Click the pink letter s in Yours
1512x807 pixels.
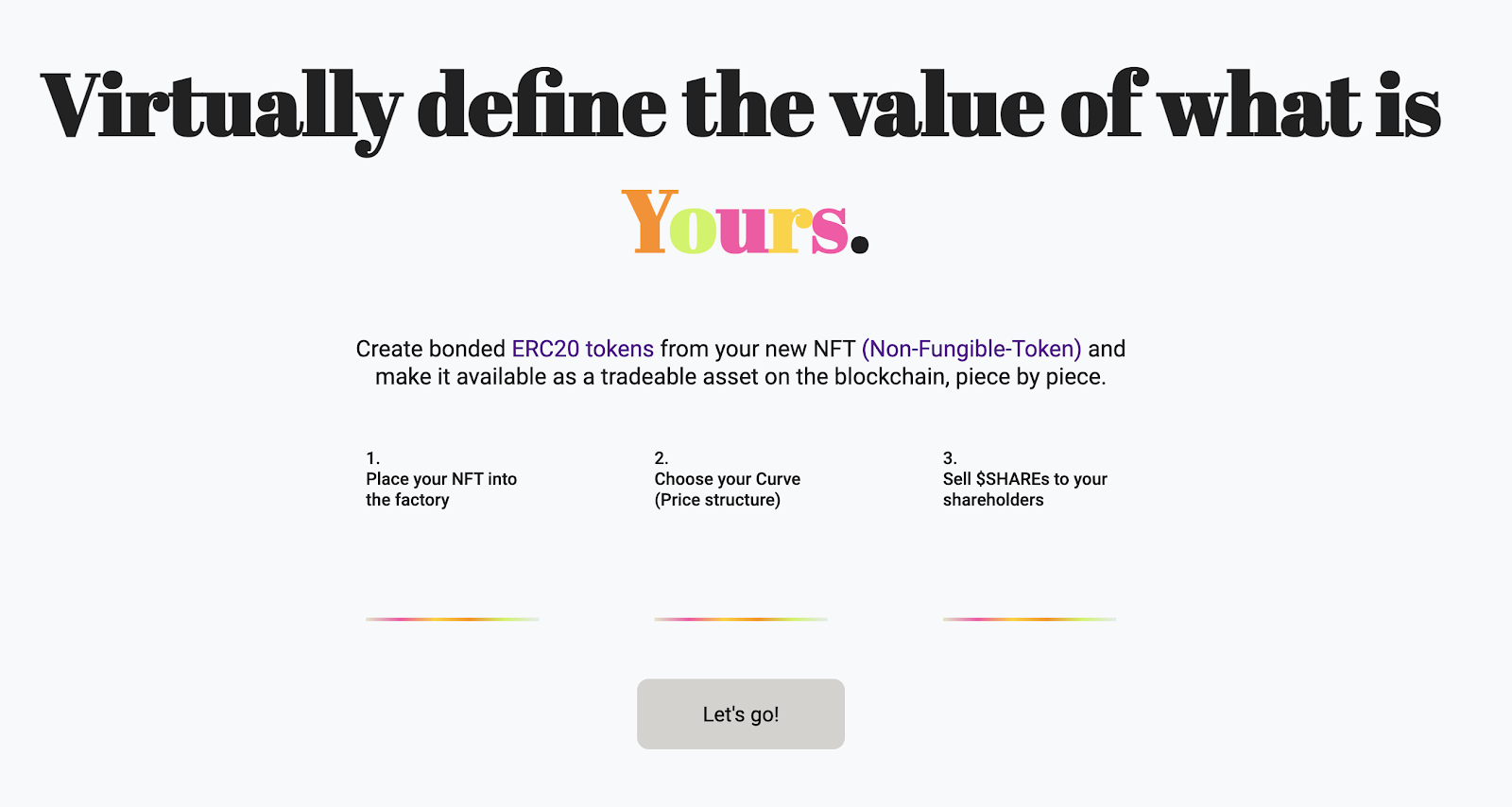(830, 231)
